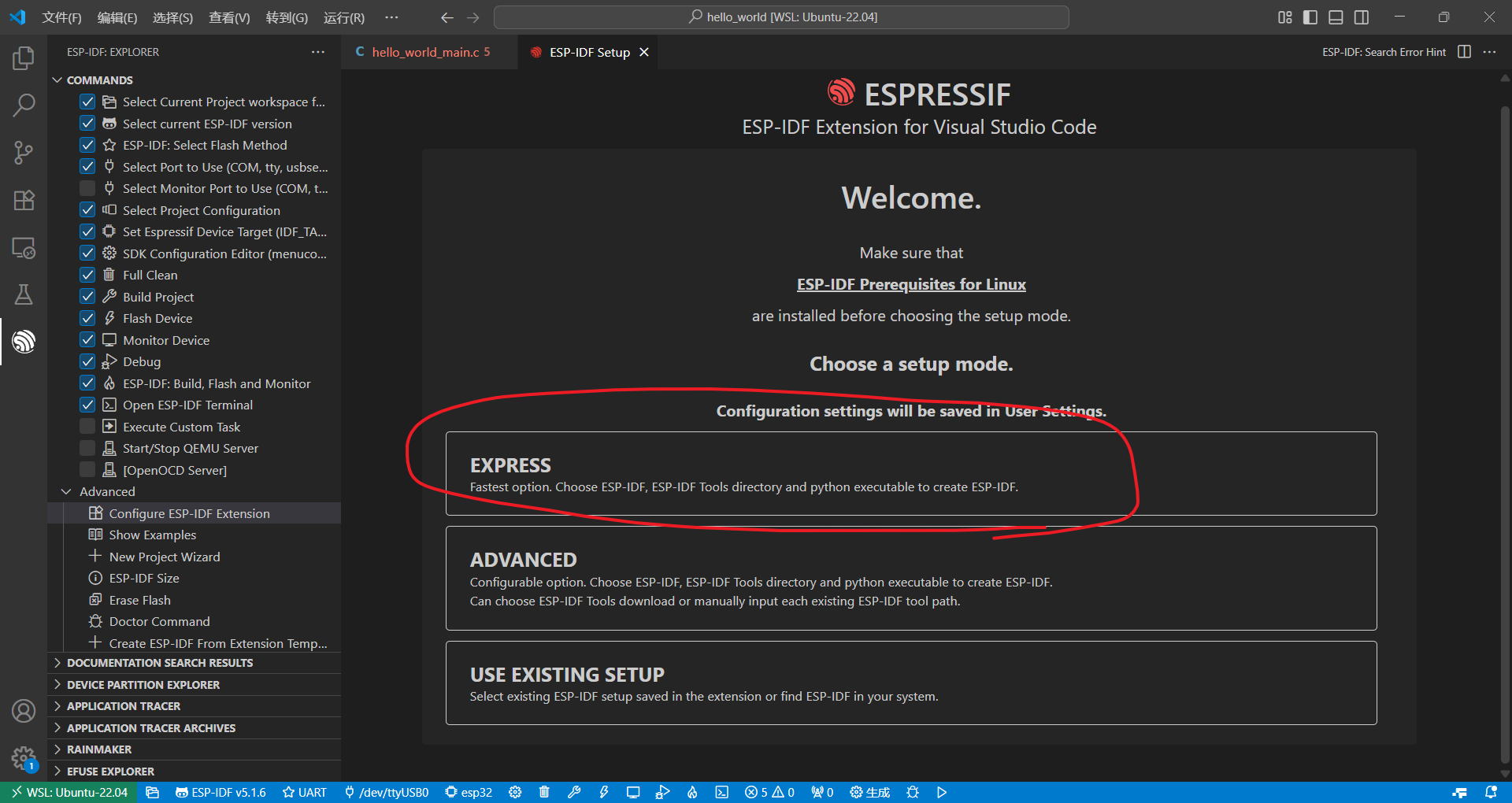Open ESP-IDF Prerequisites for Linux link

click(911, 284)
